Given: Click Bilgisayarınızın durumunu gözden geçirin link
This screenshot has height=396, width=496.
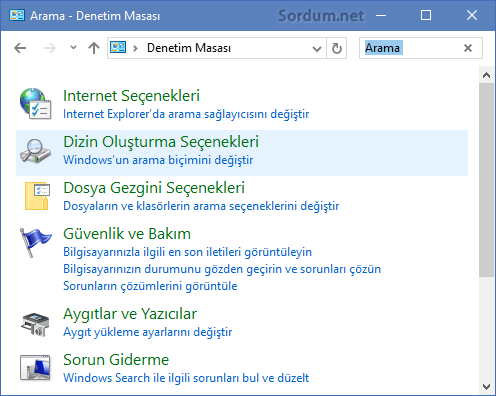Looking at the screenshot, I should click(222, 269).
